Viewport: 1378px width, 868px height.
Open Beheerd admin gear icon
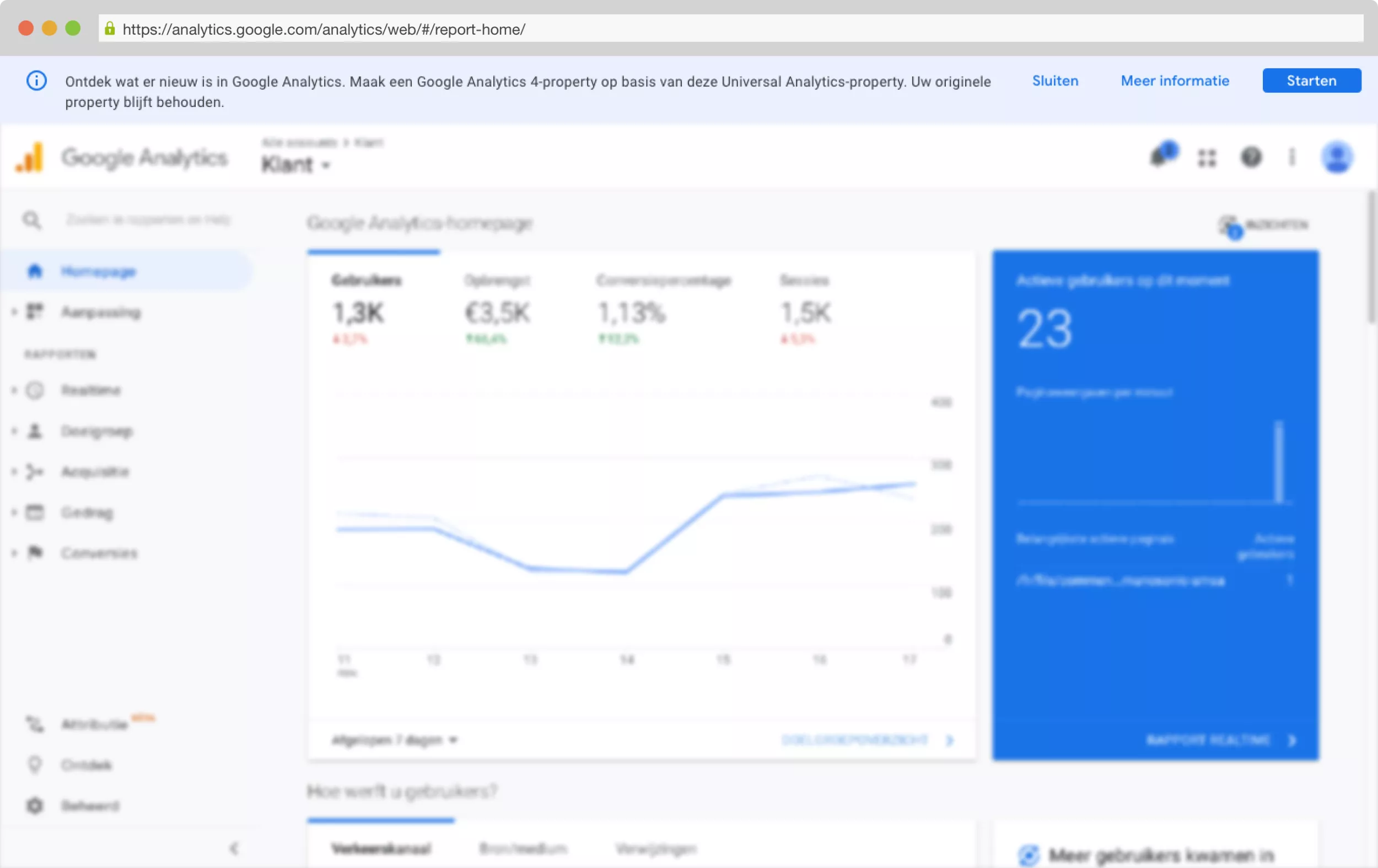tap(35, 806)
